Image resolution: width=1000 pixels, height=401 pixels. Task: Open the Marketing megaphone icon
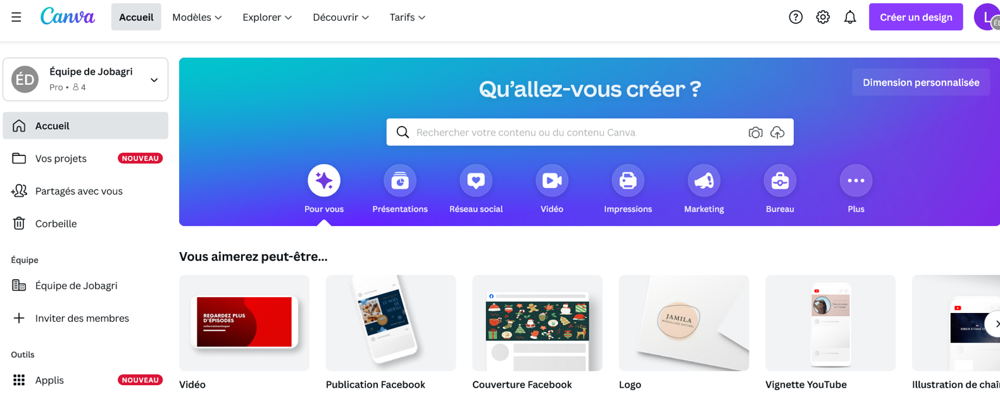pyautogui.click(x=704, y=181)
